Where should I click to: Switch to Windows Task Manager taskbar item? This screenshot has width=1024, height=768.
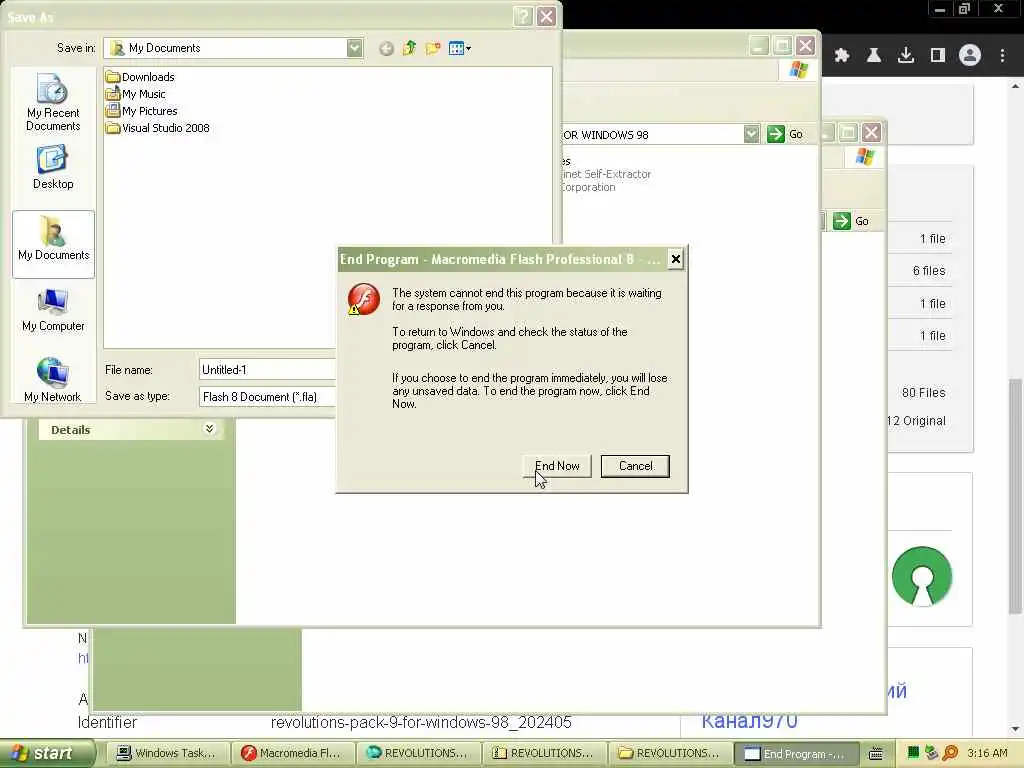pyautogui.click(x=167, y=753)
